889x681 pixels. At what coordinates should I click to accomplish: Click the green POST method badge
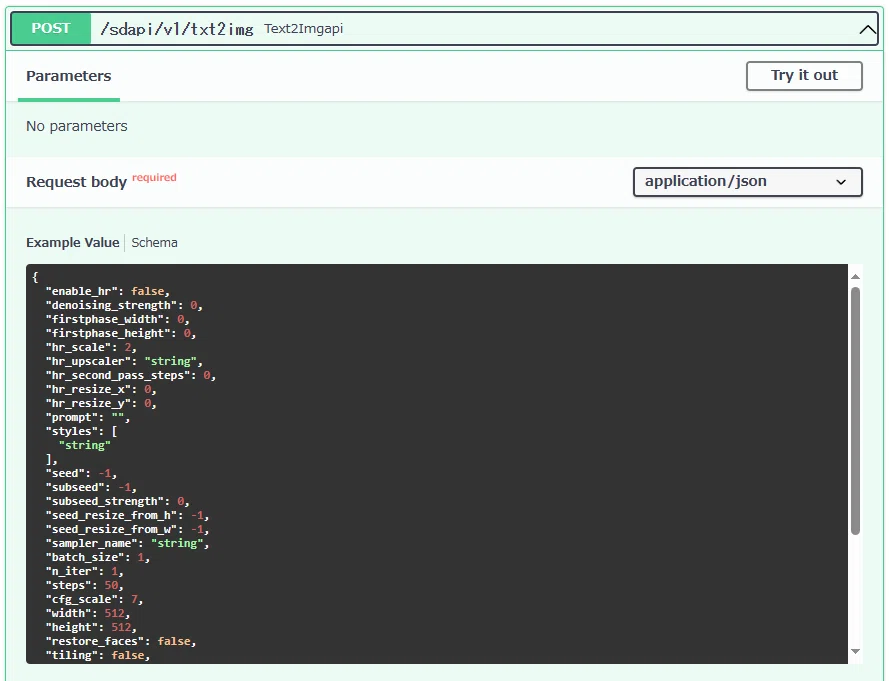(x=51, y=28)
